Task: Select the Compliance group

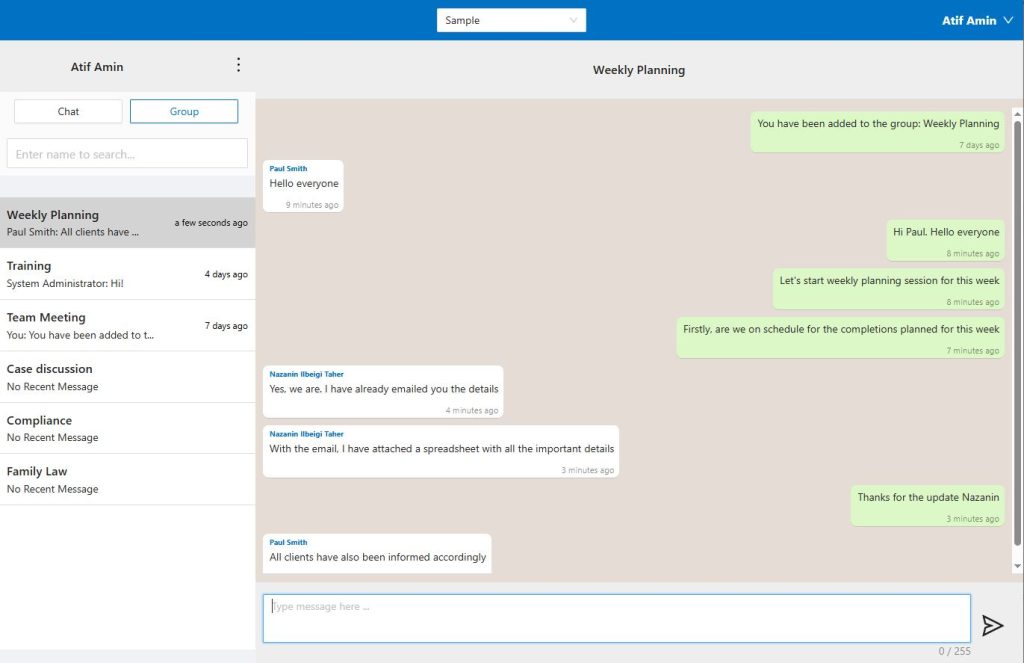Action: point(127,428)
